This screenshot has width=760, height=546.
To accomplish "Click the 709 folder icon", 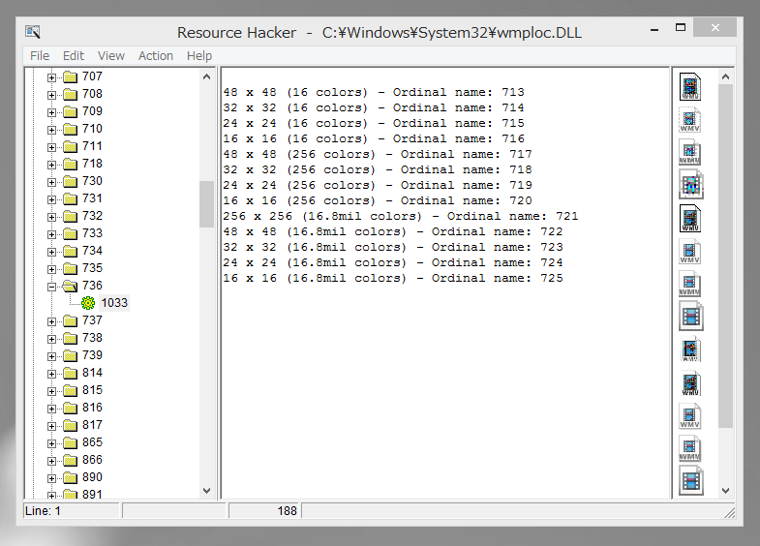I will click(71, 112).
